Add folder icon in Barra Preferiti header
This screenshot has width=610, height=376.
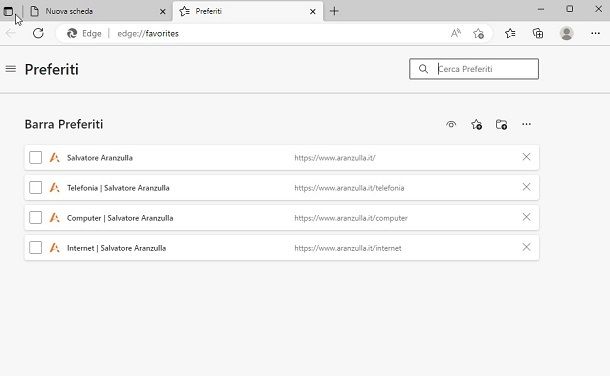(501, 124)
